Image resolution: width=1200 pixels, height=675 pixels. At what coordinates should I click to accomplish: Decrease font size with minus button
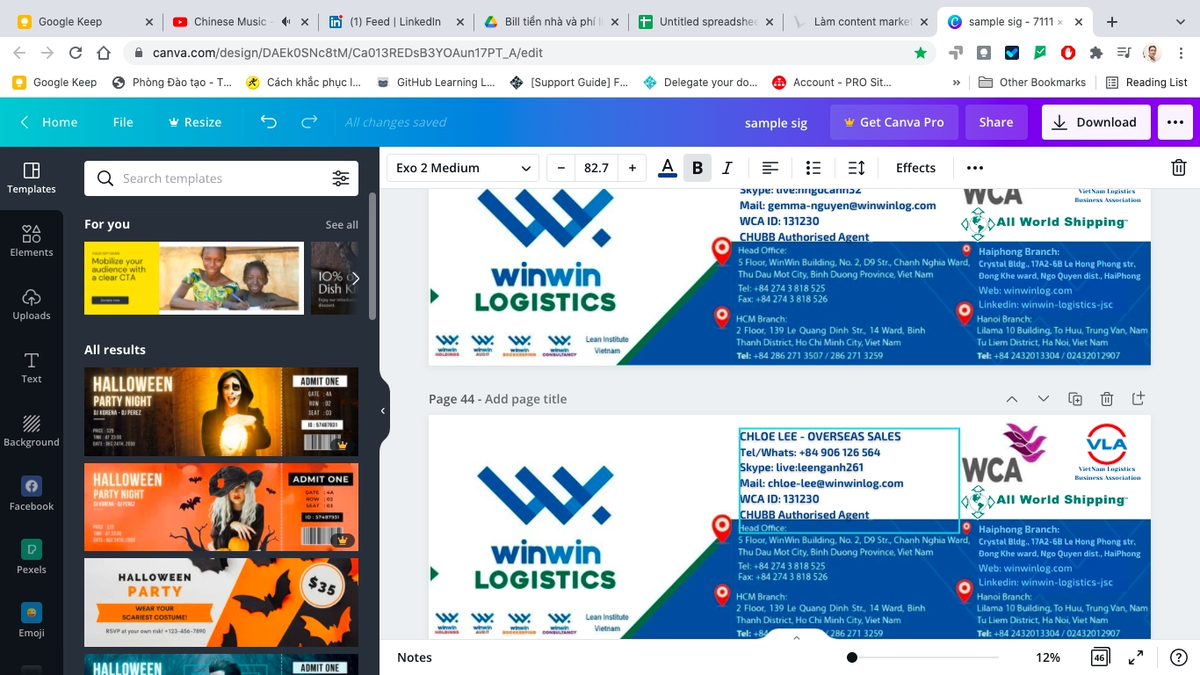pos(561,168)
